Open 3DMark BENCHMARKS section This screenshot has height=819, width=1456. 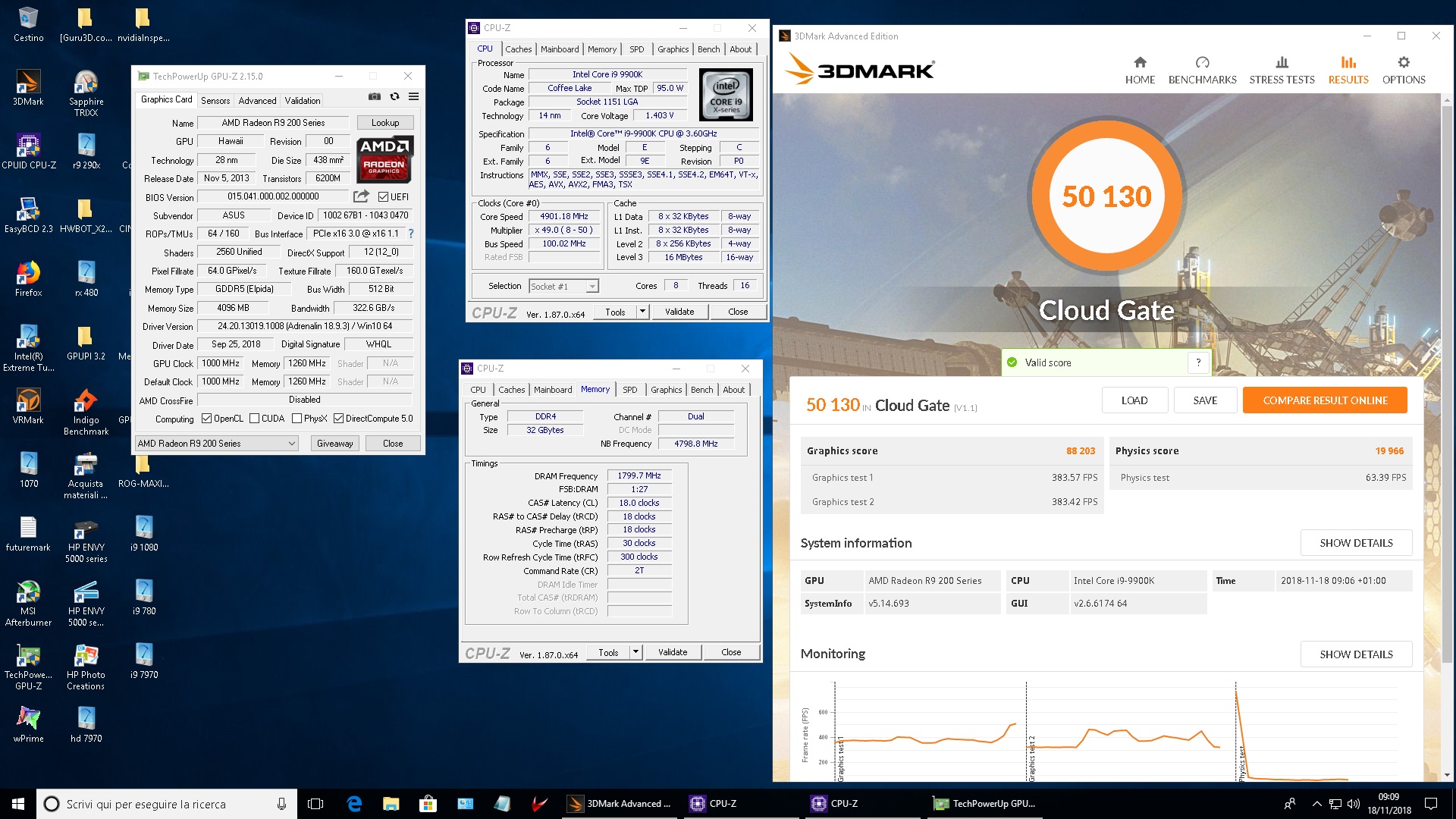[x=1202, y=71]
